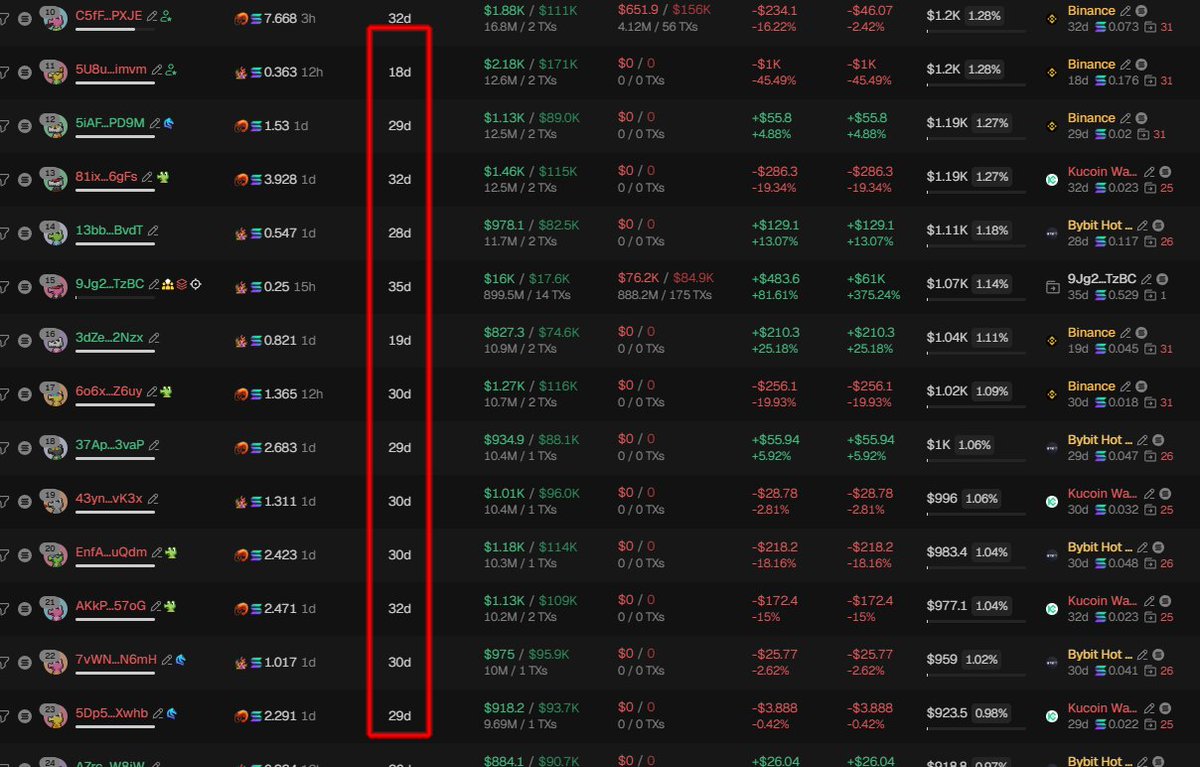The image size is (1200, 767).
Task: Click the Solana icon beside 0.363 balance
Action: click(x=255, y=72)
